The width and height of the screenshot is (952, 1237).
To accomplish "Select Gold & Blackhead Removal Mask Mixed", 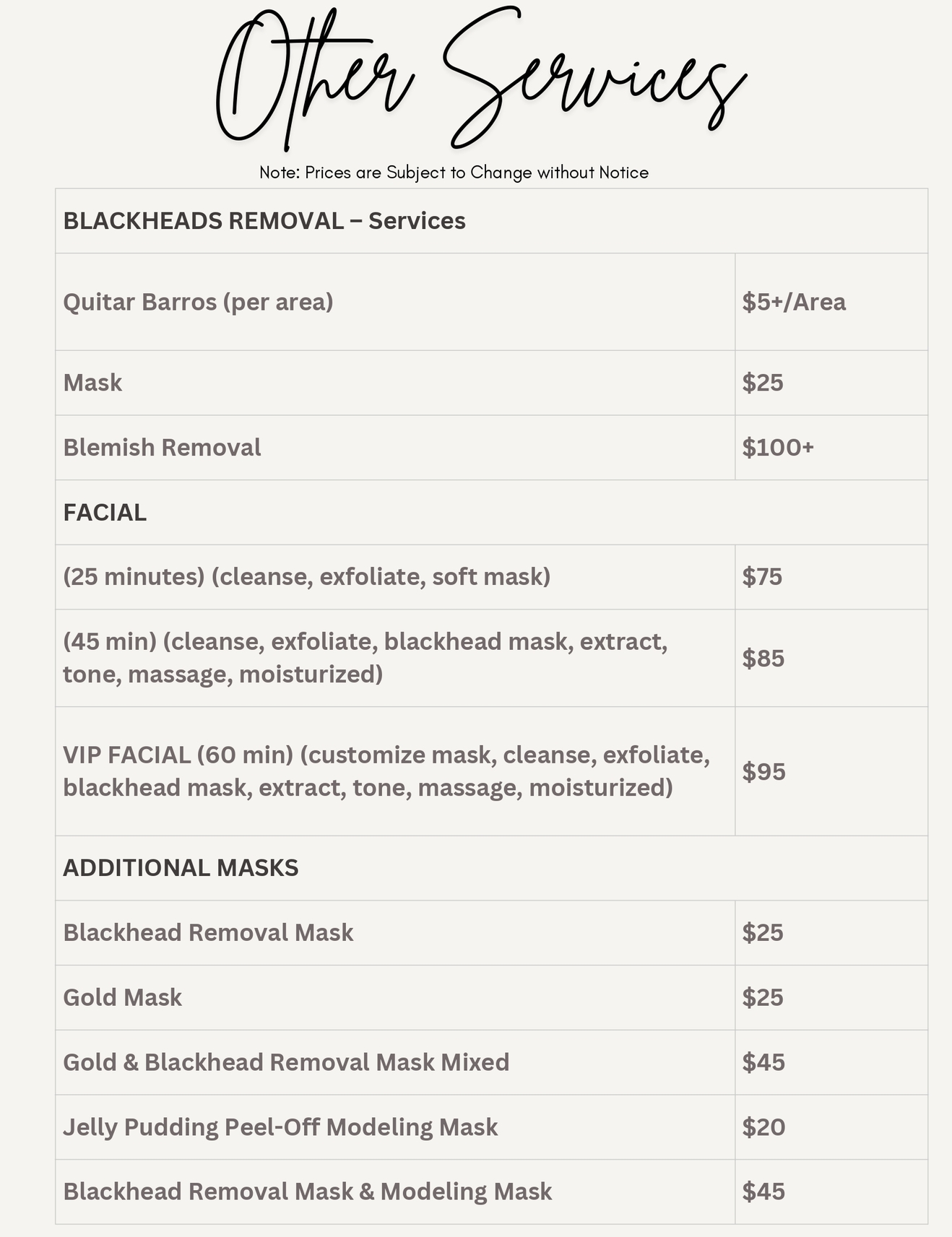I will (x=286, y=1062).
